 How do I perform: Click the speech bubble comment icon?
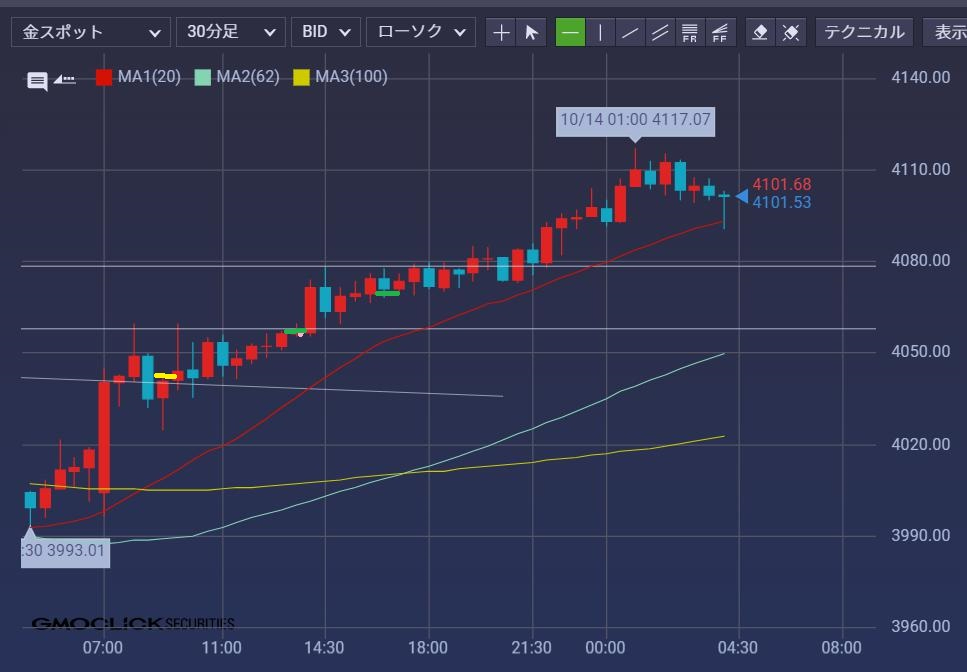pos(37,81)
